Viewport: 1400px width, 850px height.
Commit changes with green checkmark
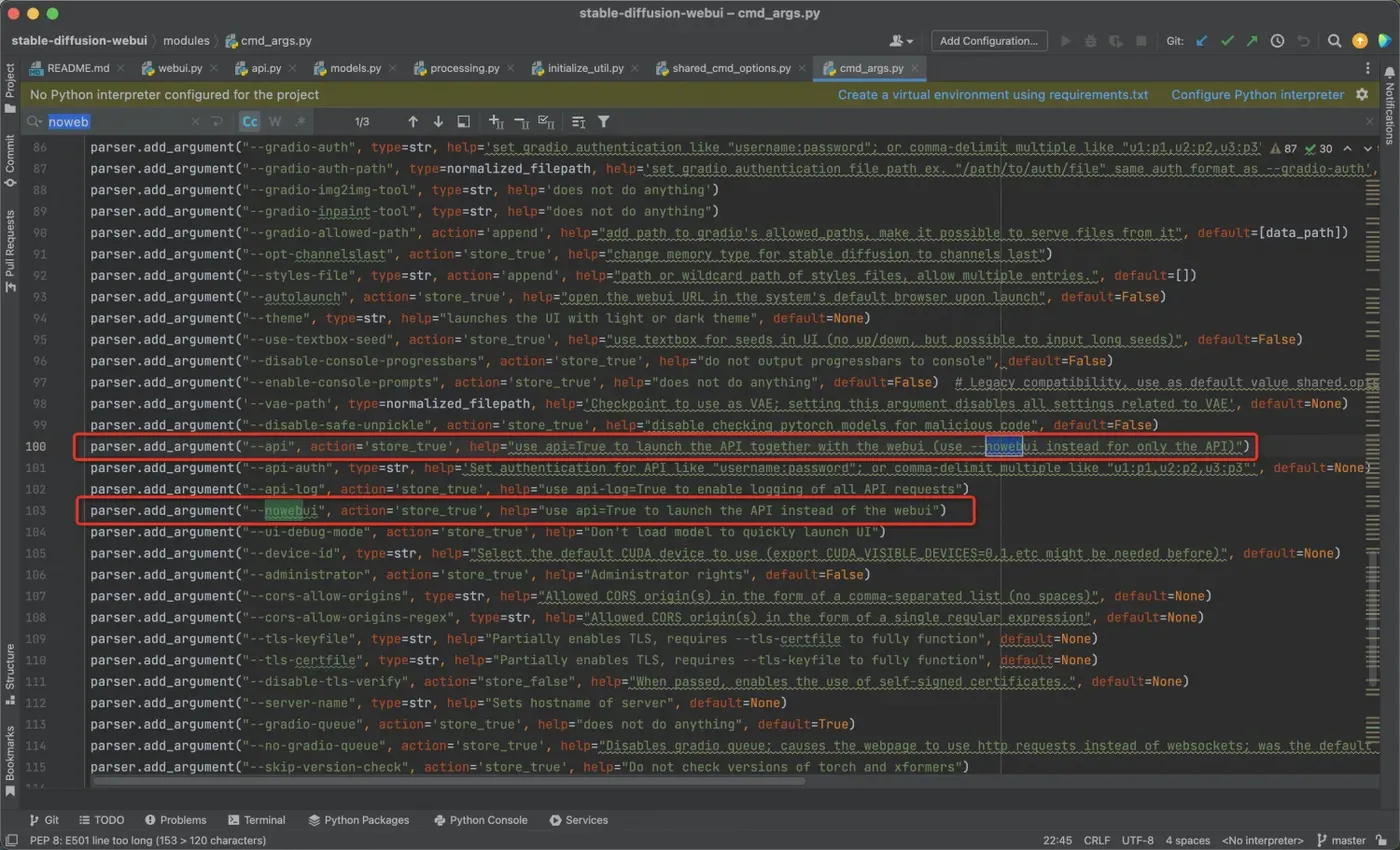pos(1227,41)
